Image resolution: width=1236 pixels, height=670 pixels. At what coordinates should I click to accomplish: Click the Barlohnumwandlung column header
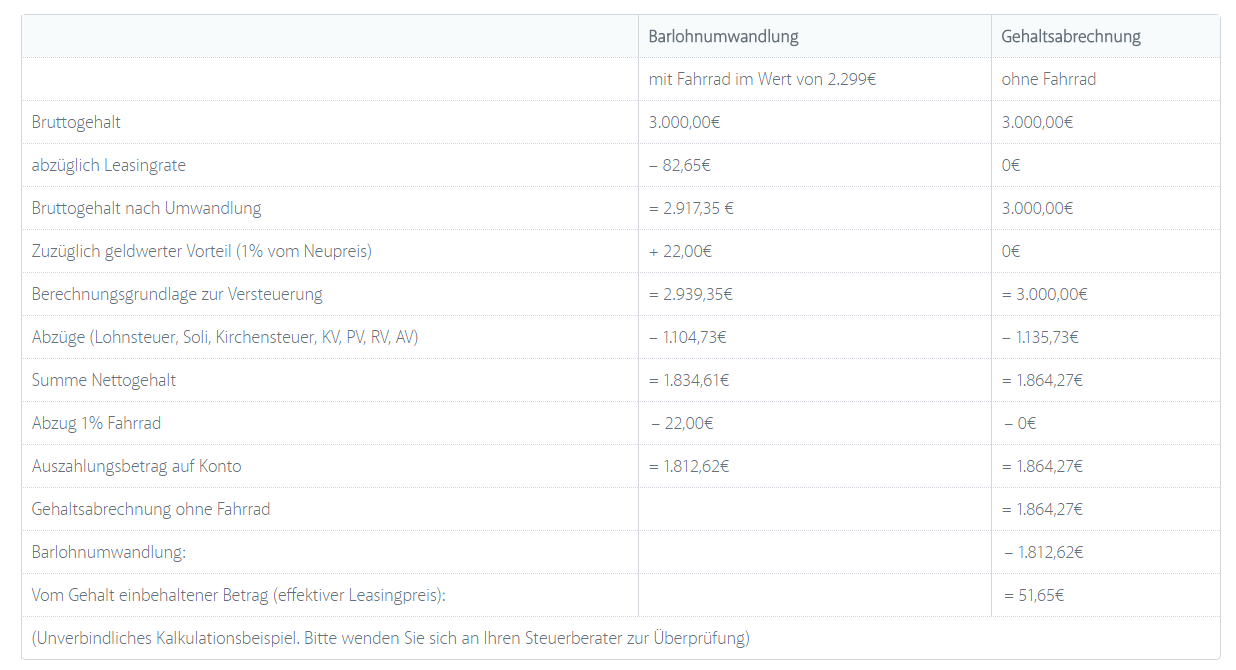pos(723,36)
